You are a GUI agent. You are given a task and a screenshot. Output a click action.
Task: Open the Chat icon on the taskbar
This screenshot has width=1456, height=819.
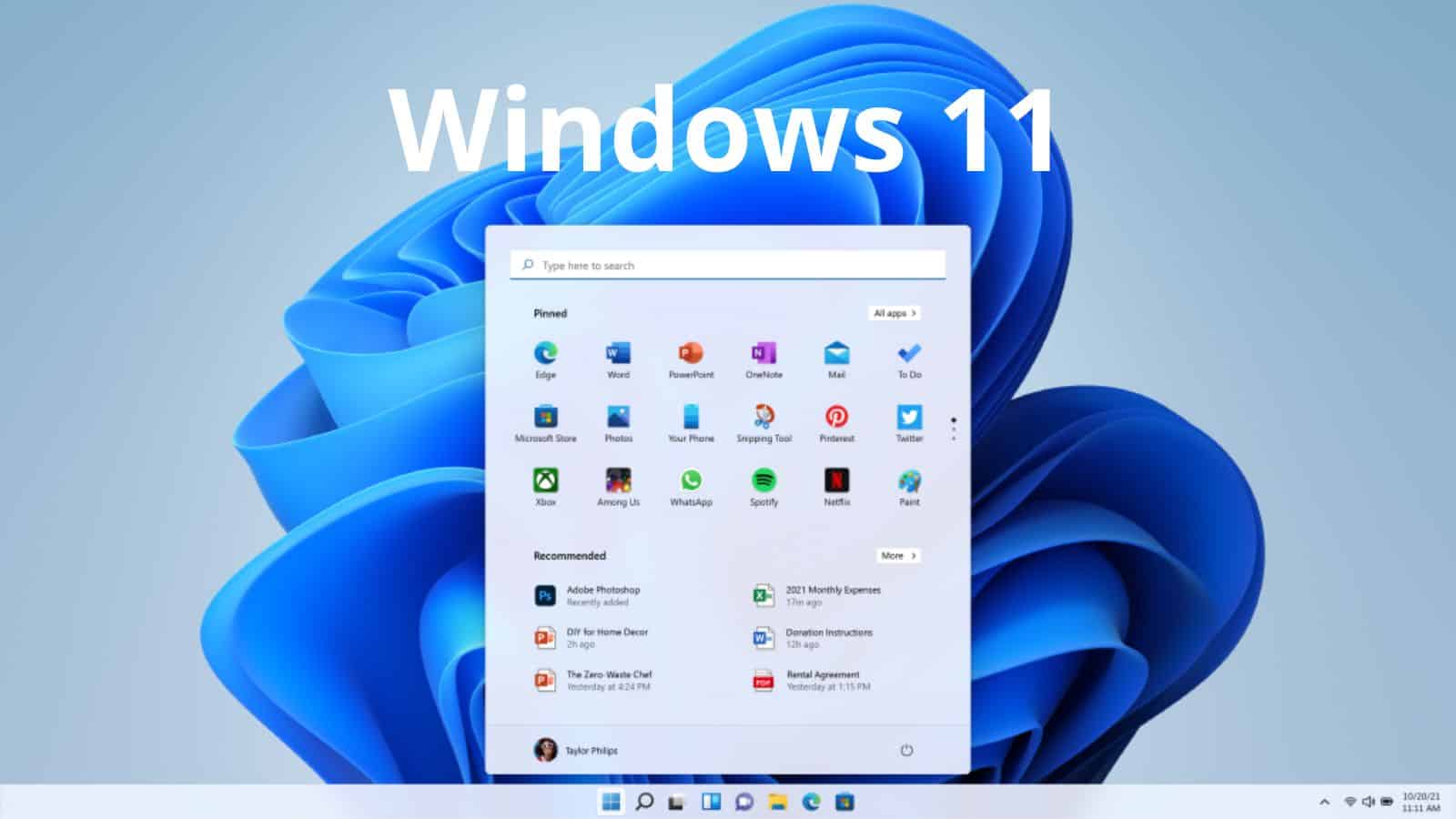[744, 802]
